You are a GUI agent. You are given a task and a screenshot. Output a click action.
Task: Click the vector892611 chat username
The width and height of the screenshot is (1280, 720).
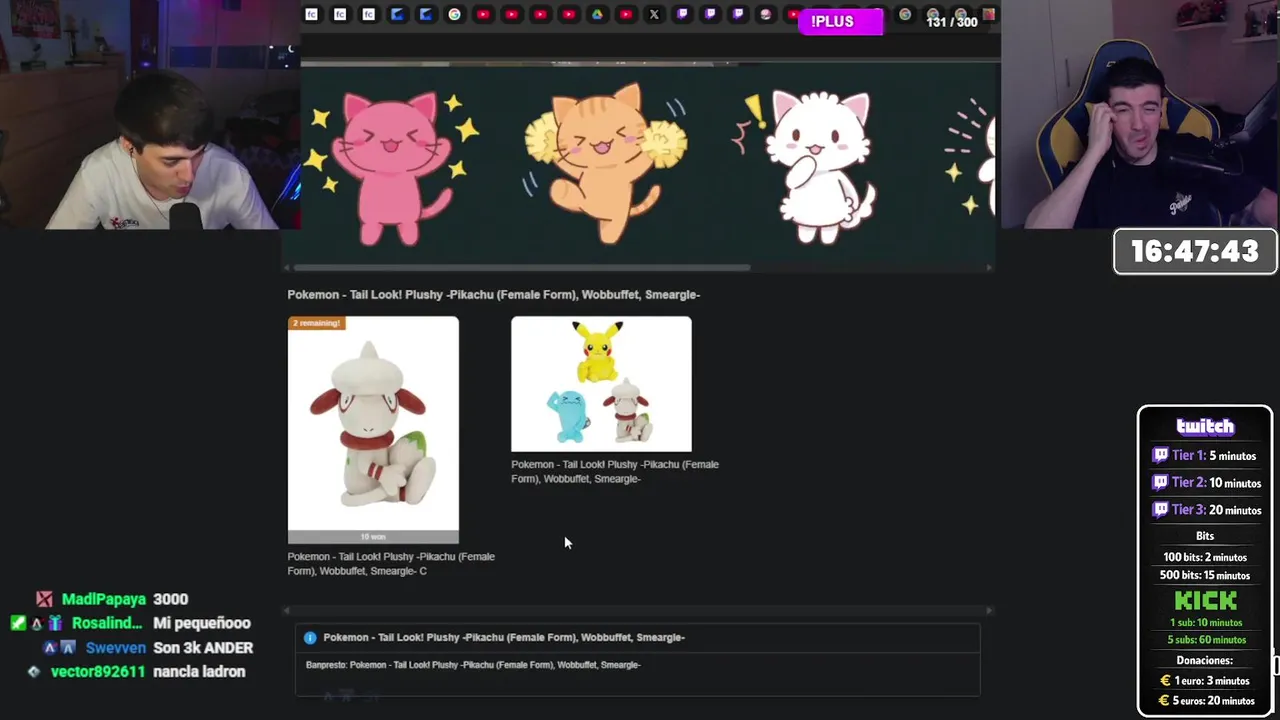tap(98, 672)
